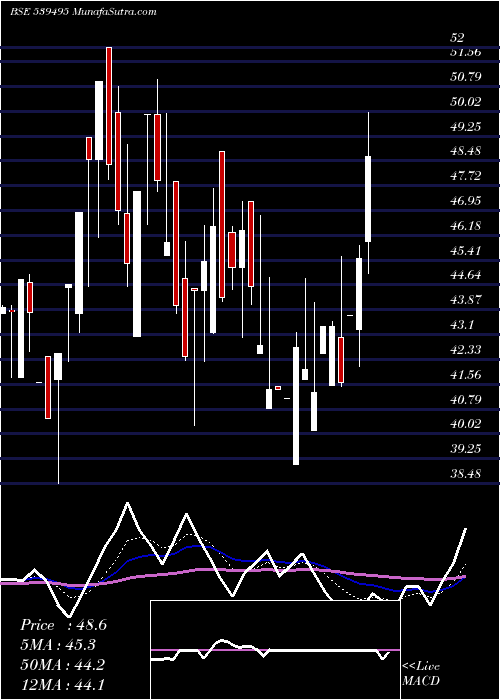
Task: Select the 49.25 price axis label
Action: tap(466, 127)
